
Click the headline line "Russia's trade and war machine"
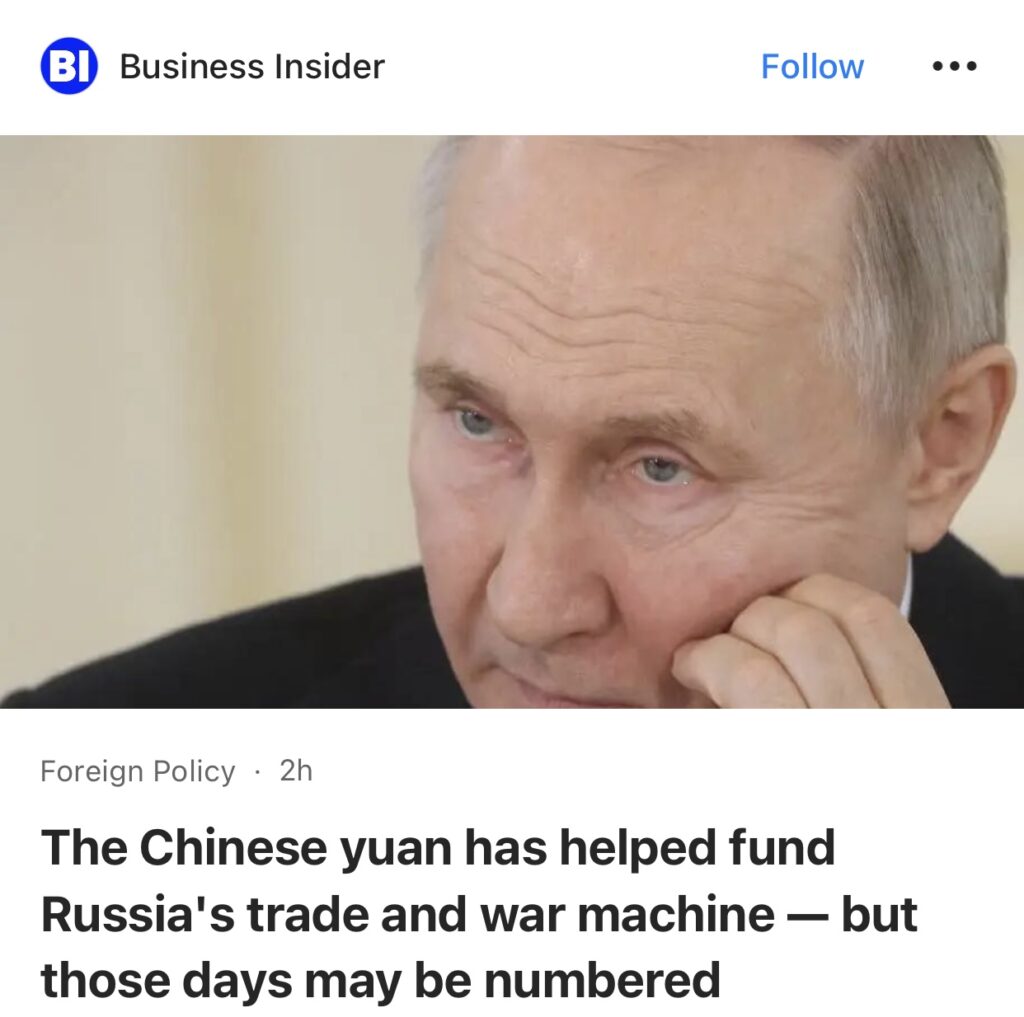(408, 913)
